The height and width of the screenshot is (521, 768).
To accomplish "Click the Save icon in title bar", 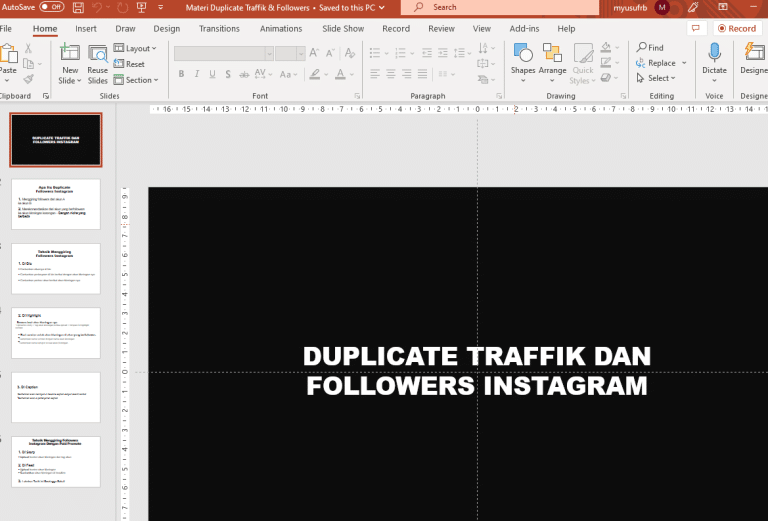I will click(x=77, y=7).
